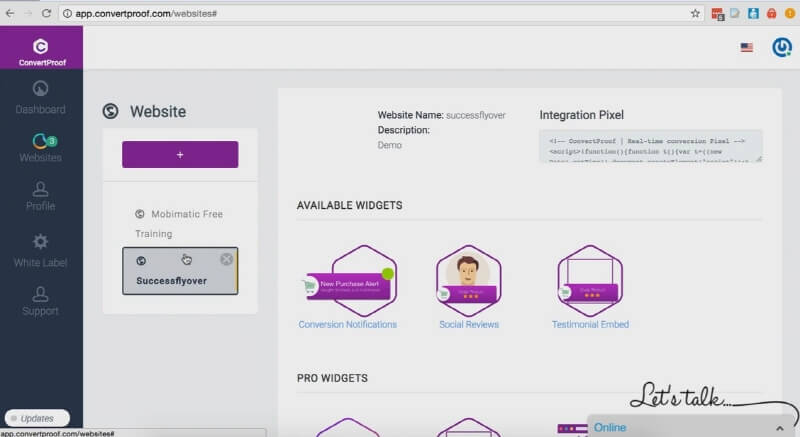Click the Support menu label
The width and height of the screenshot is (800, 437).
pyautogui.click(x=40, y=311)
